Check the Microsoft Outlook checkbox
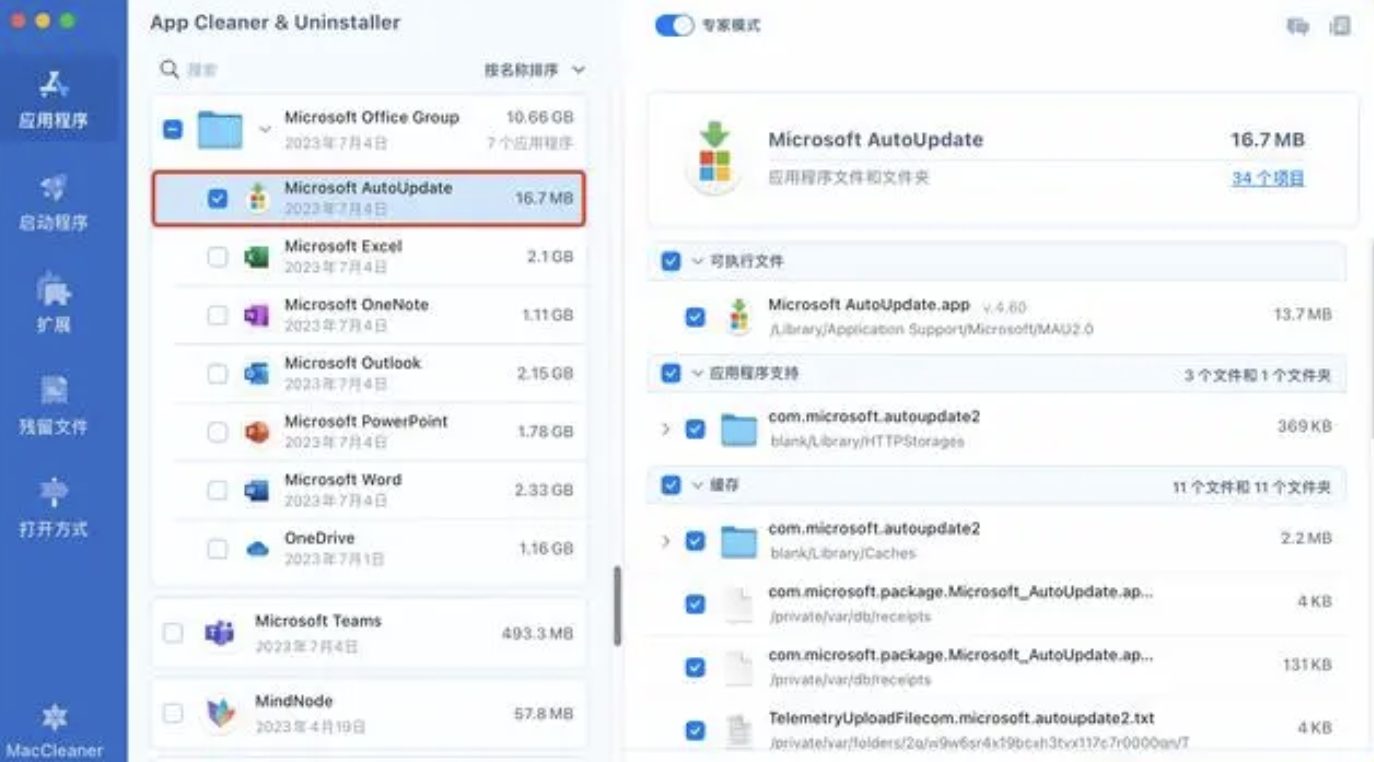Image resolution: width=1374 pixels, height=762 pixels. 217,374
